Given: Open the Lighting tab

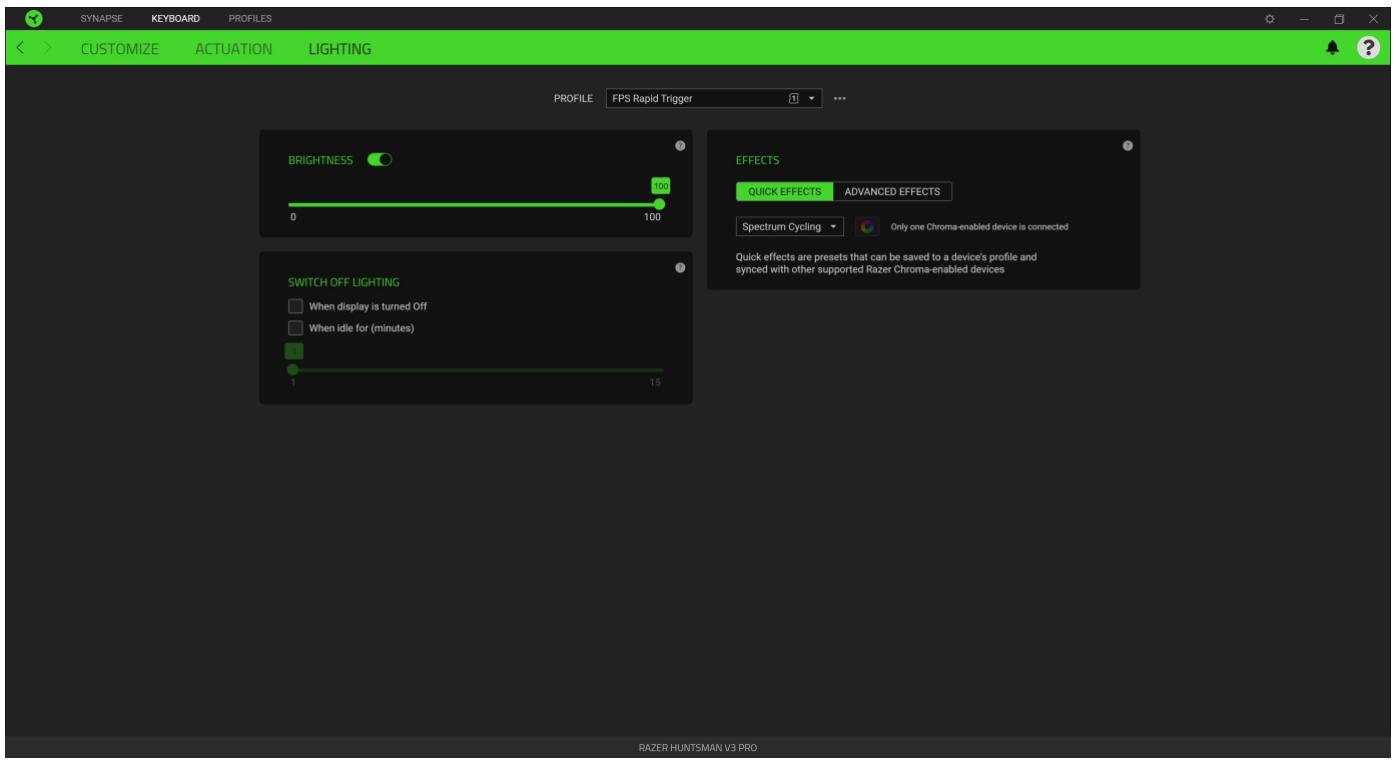Looking at the screenshot, I should pyautogui.click(x=340, y=48).
